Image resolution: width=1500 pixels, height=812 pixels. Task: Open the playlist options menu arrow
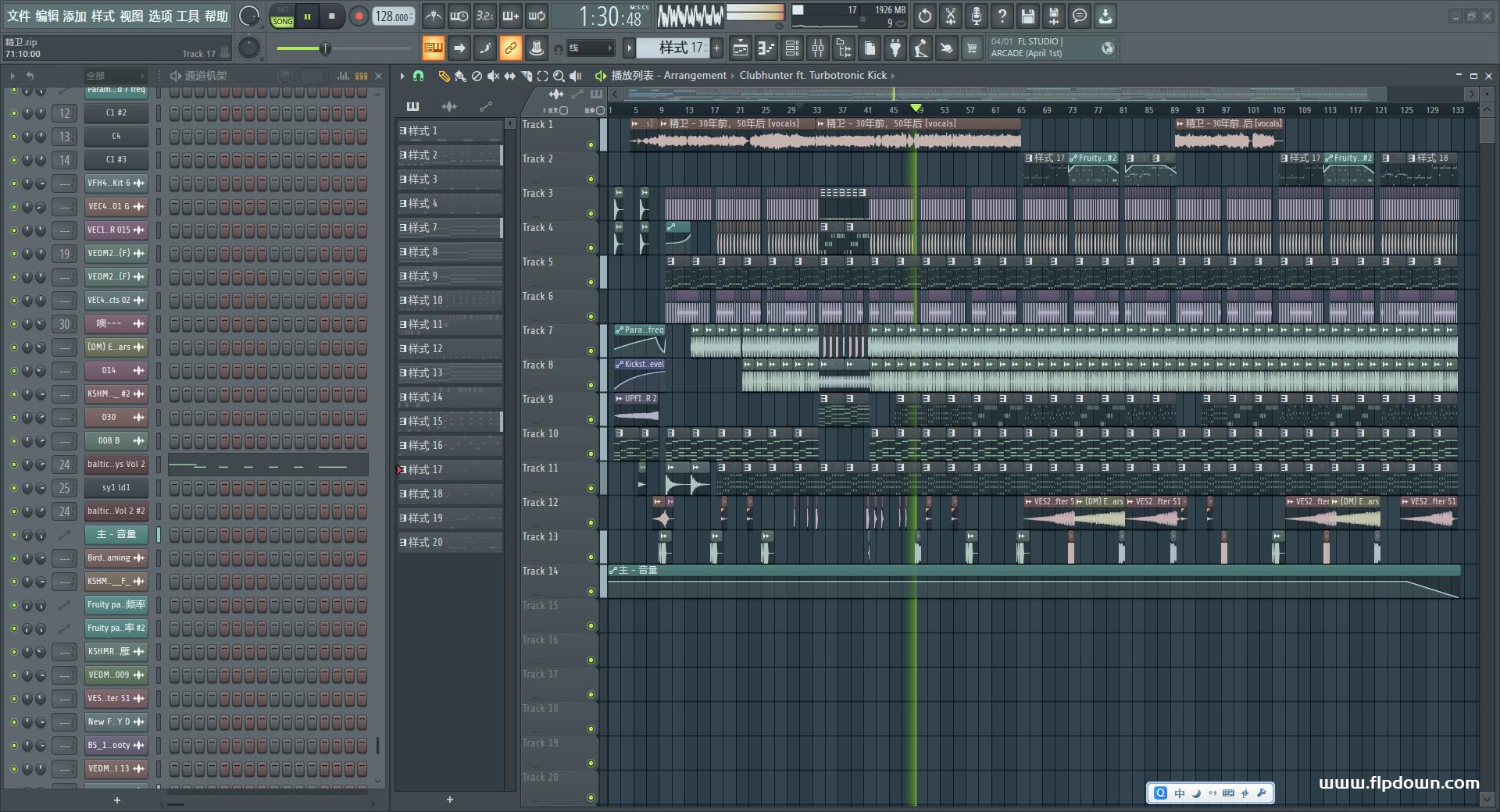tap(402, 76)
